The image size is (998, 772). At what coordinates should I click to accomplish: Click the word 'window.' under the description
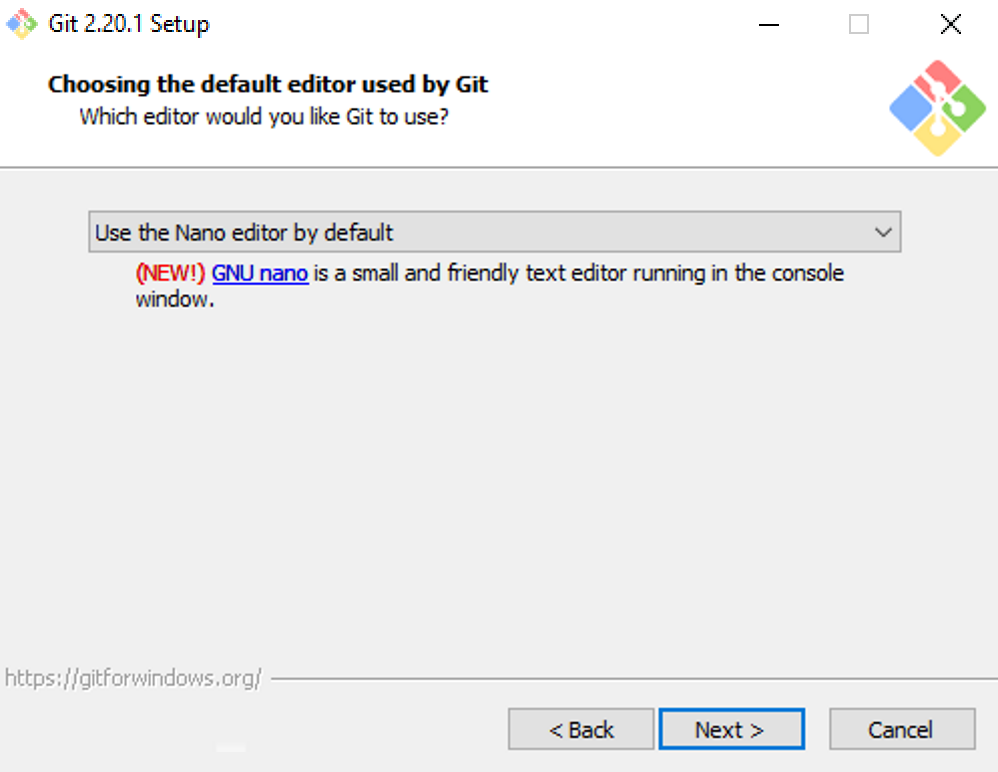click(x=175, y=299)
